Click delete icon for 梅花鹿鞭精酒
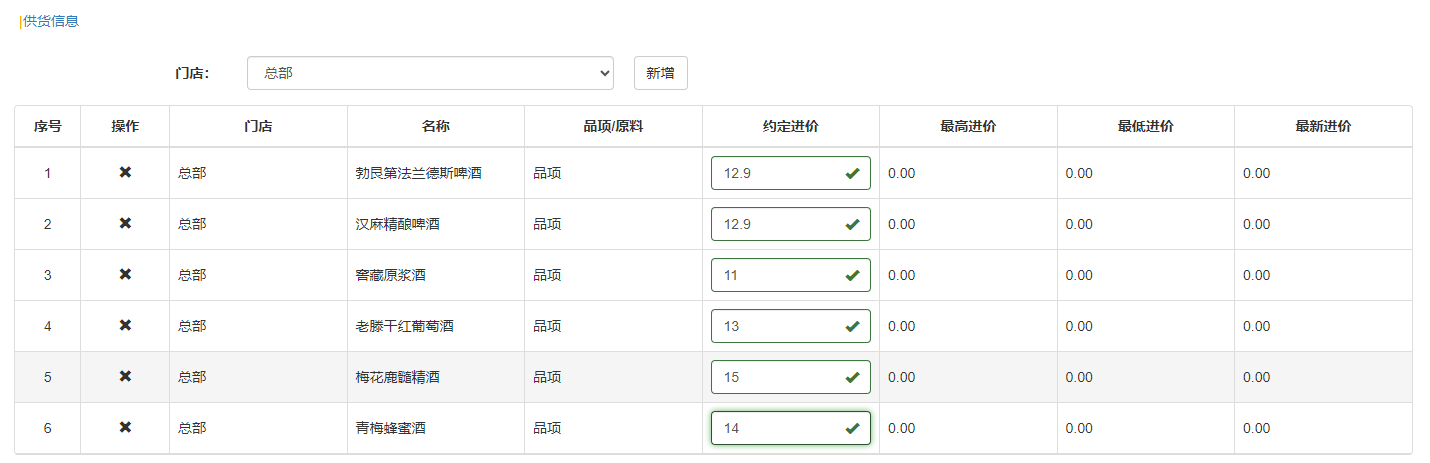This screenshot has width=1430, height=463. pos(125,377)
